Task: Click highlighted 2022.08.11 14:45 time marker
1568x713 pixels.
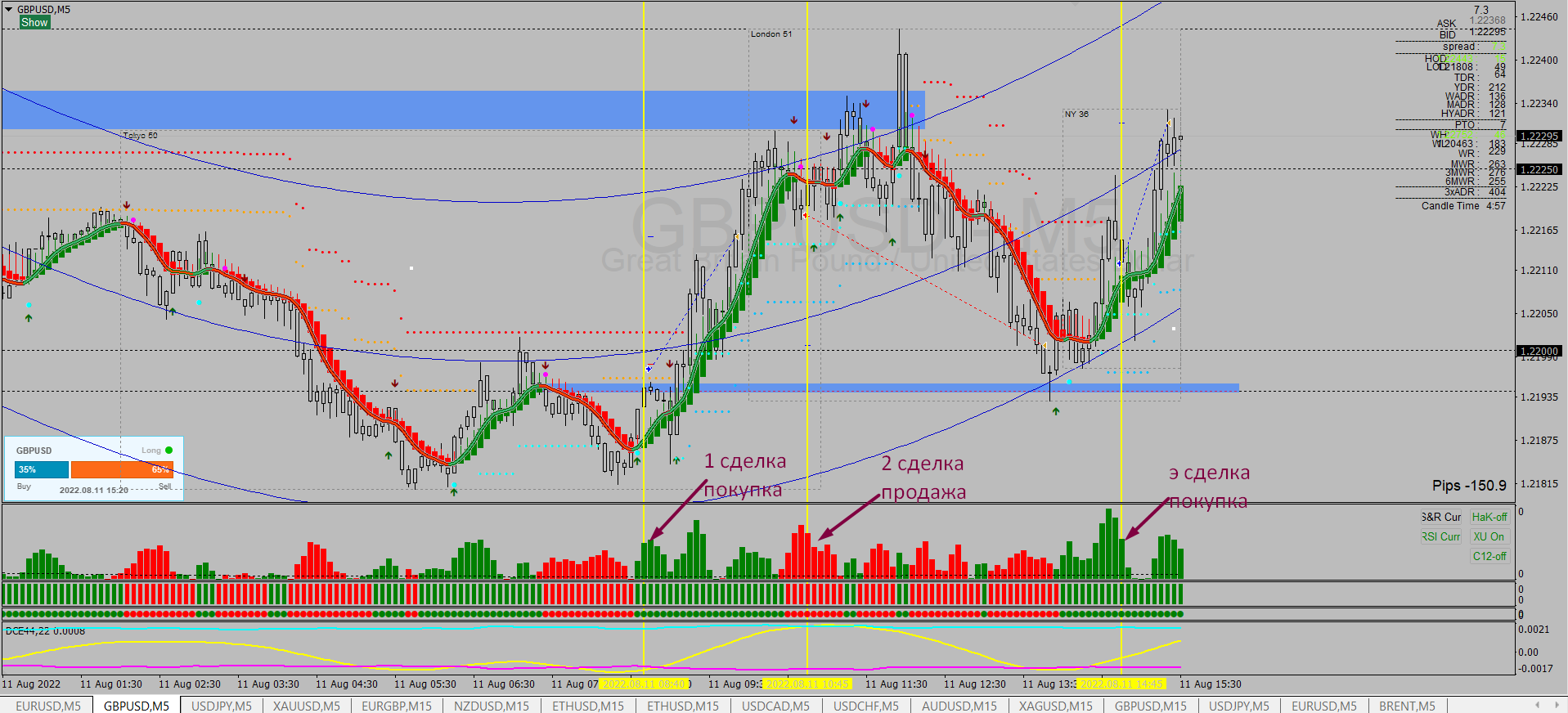Action: point(1121,684)
